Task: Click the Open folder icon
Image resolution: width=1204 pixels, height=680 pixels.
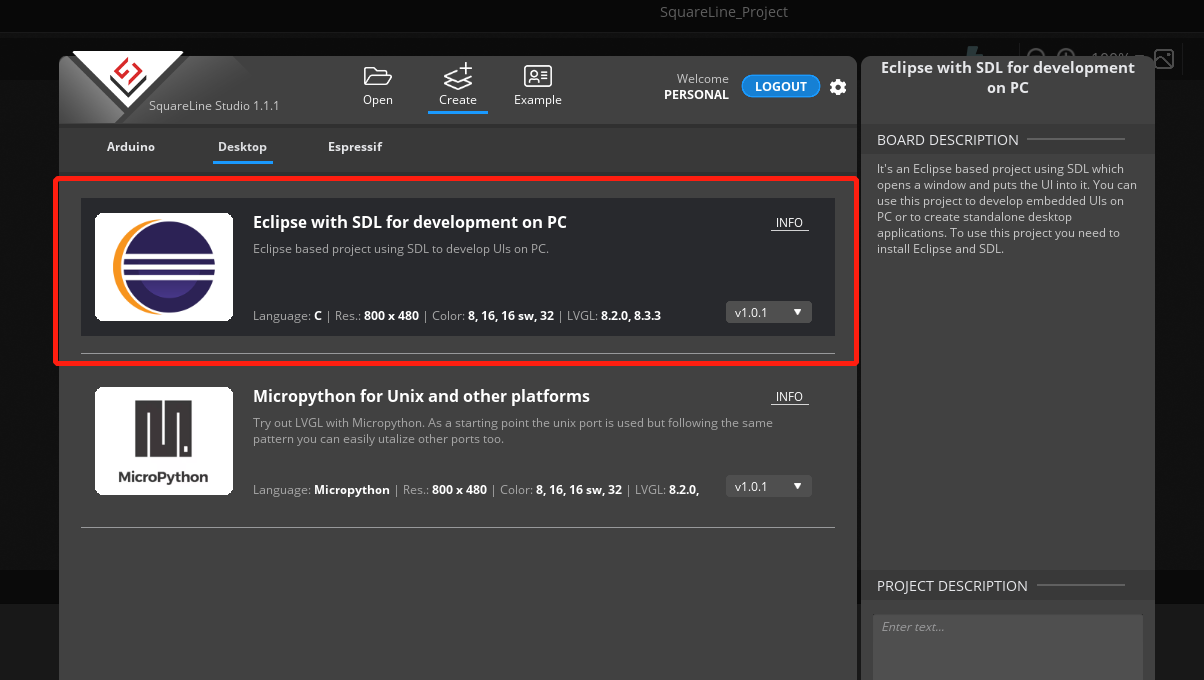Action: 377,77
